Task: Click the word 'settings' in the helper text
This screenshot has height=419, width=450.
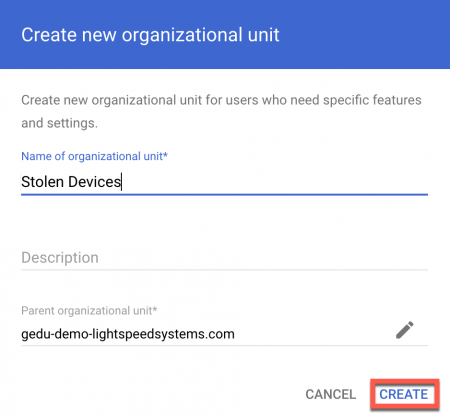Action: (x=71, y=123)
